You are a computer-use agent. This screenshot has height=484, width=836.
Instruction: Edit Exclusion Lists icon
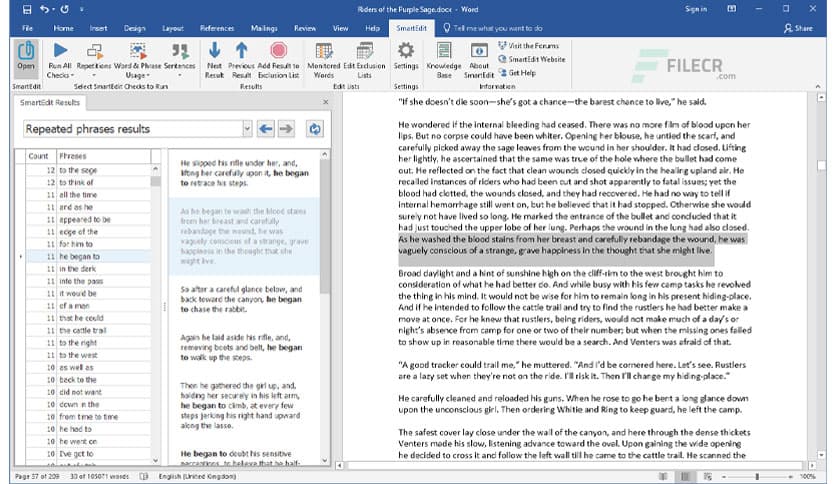(x=364, y=51)
